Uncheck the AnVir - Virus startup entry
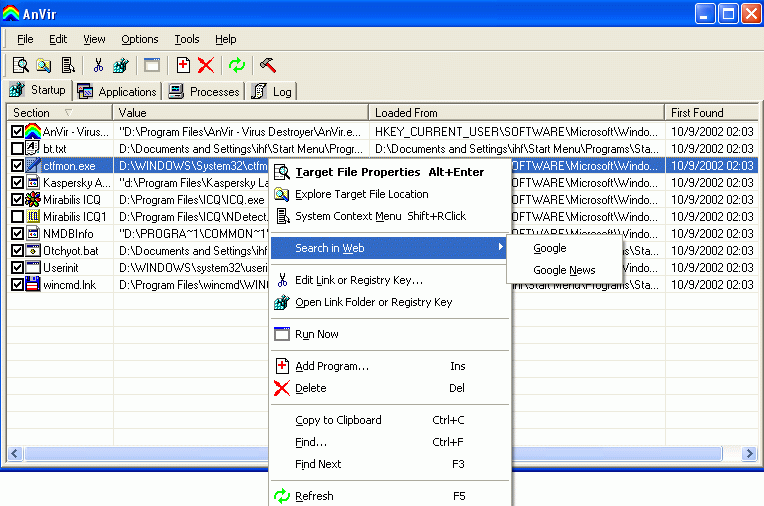Image resolution: width=764 pixels, height=506 pixels. point(17,132)
